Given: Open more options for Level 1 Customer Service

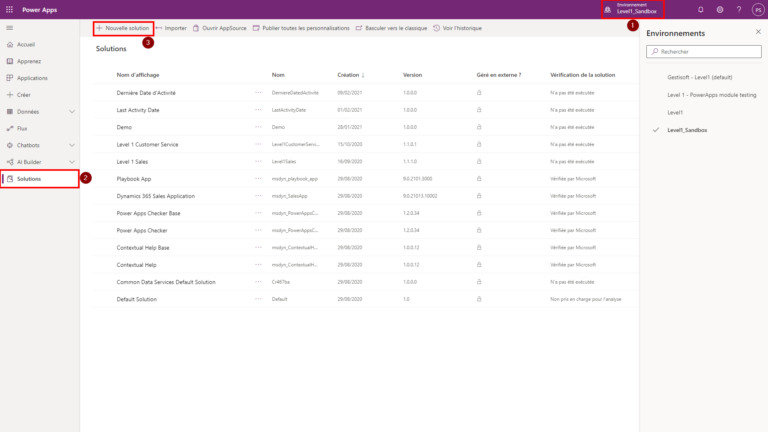Looking at the screenshot, I should [x=258, y=144].
